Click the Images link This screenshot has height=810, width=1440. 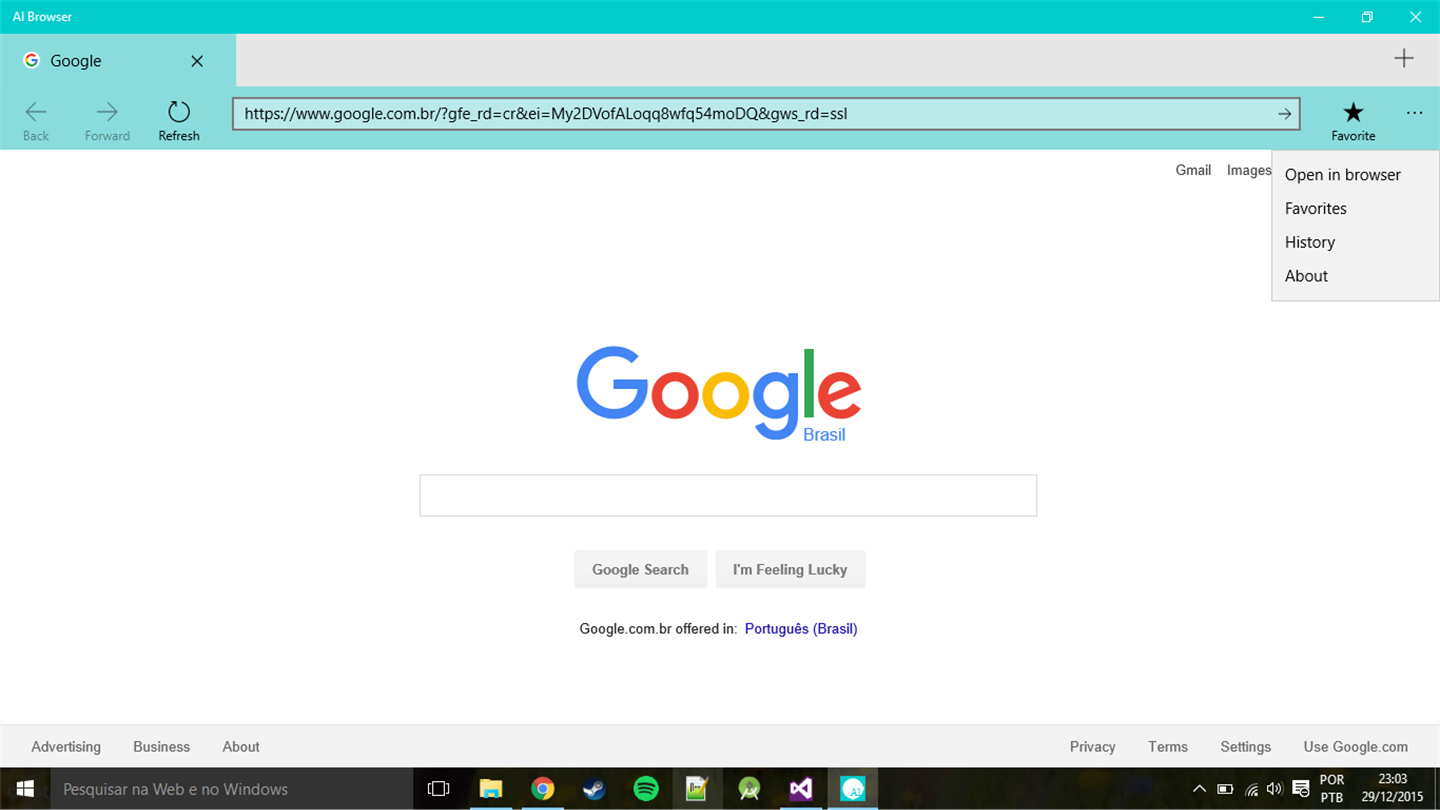coord(1249,170)
